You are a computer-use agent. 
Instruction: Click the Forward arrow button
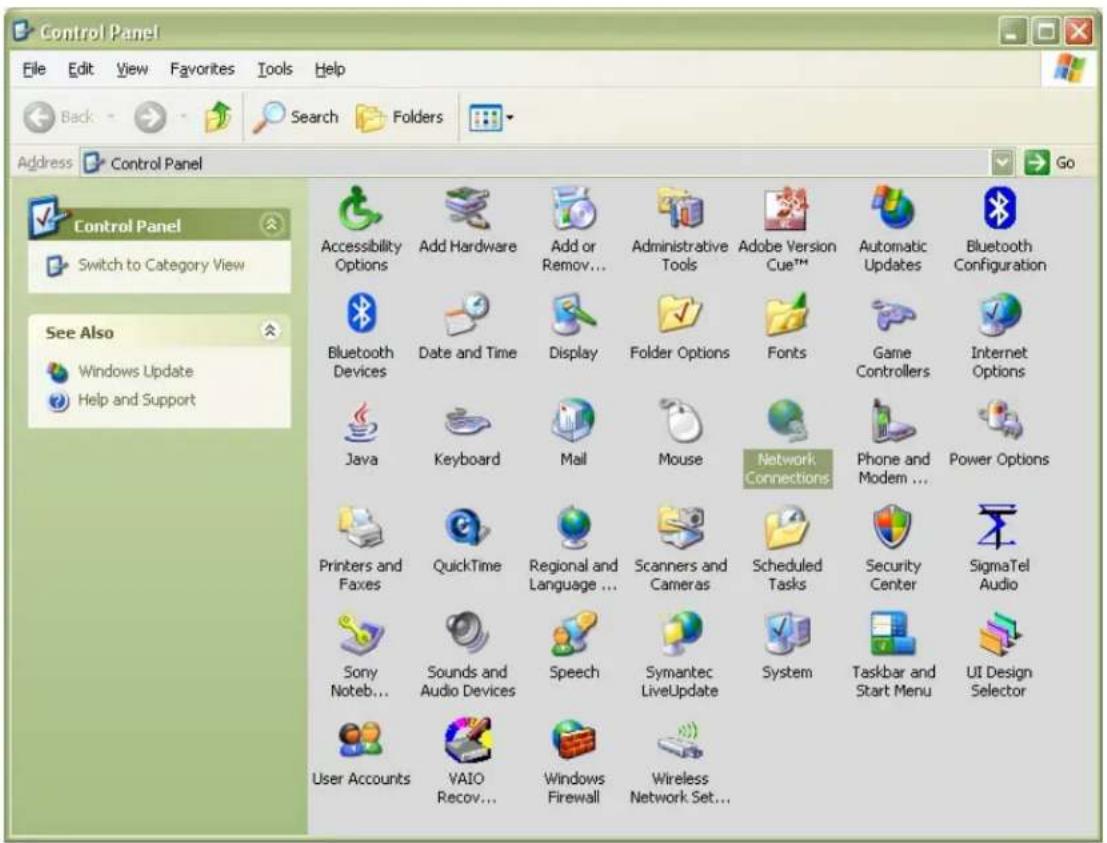click(x=150, y=116)
